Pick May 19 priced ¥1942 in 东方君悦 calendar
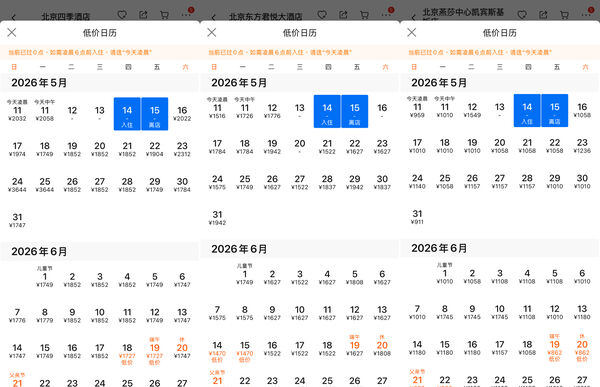600x387 pixels. click(x=272, y=147)
